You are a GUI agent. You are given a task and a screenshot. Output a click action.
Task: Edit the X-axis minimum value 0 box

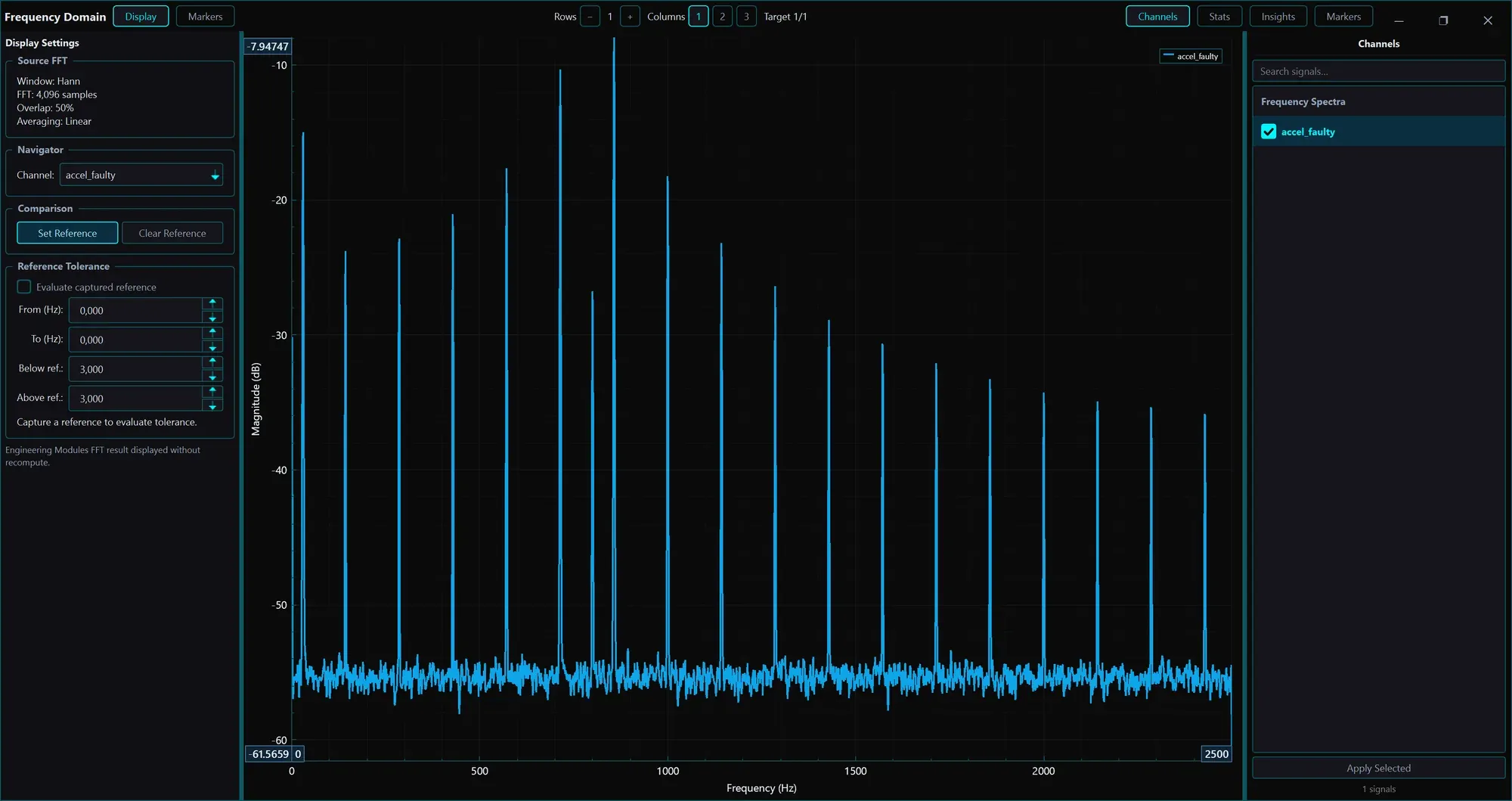click(x=298, y=754)
